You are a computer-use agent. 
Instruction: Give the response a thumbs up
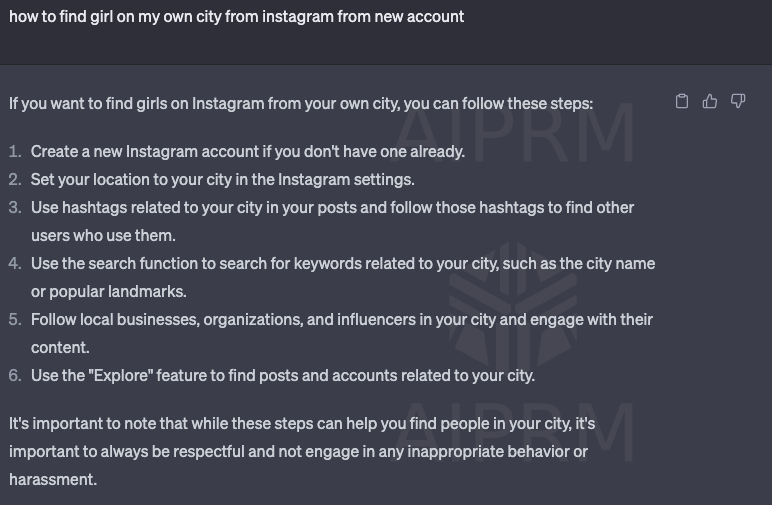pos(709,101)
